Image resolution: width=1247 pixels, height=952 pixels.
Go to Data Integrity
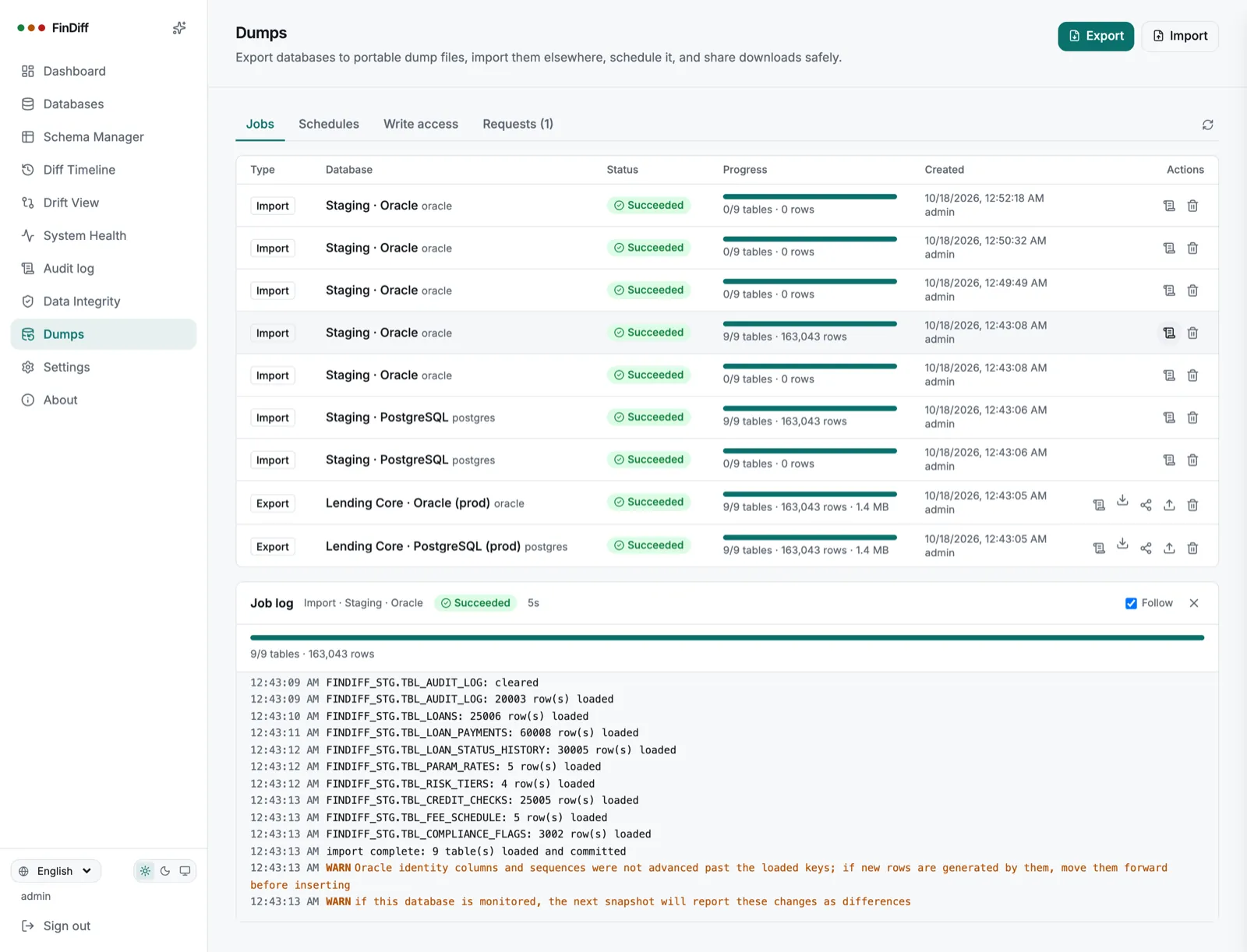point(104,301)
